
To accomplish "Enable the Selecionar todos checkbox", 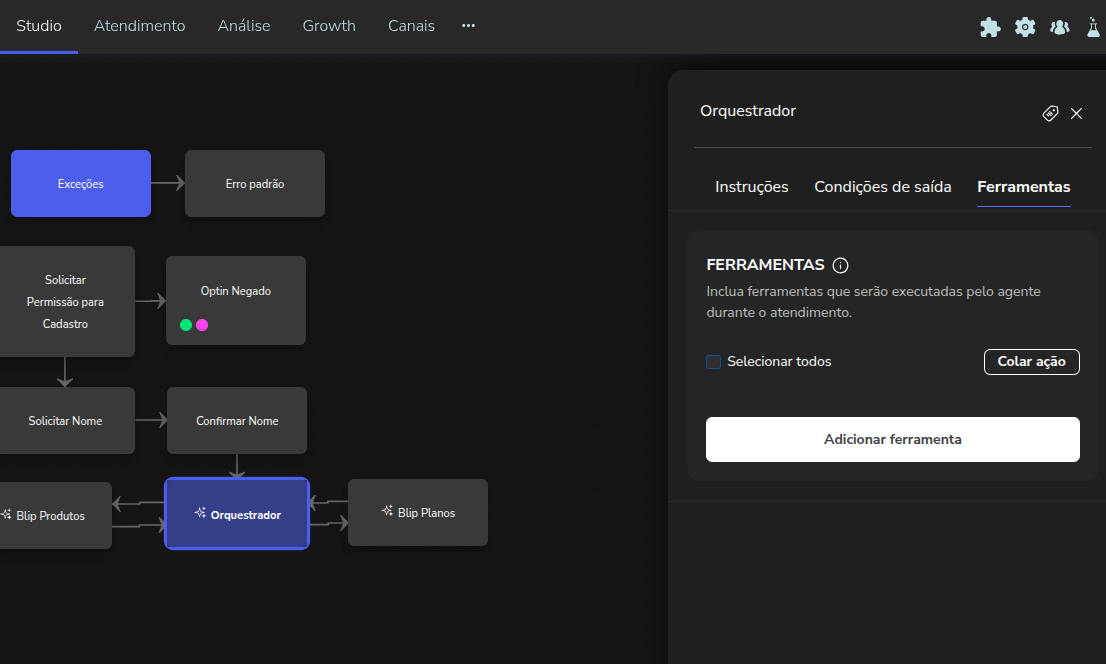I will click(714, 362).
